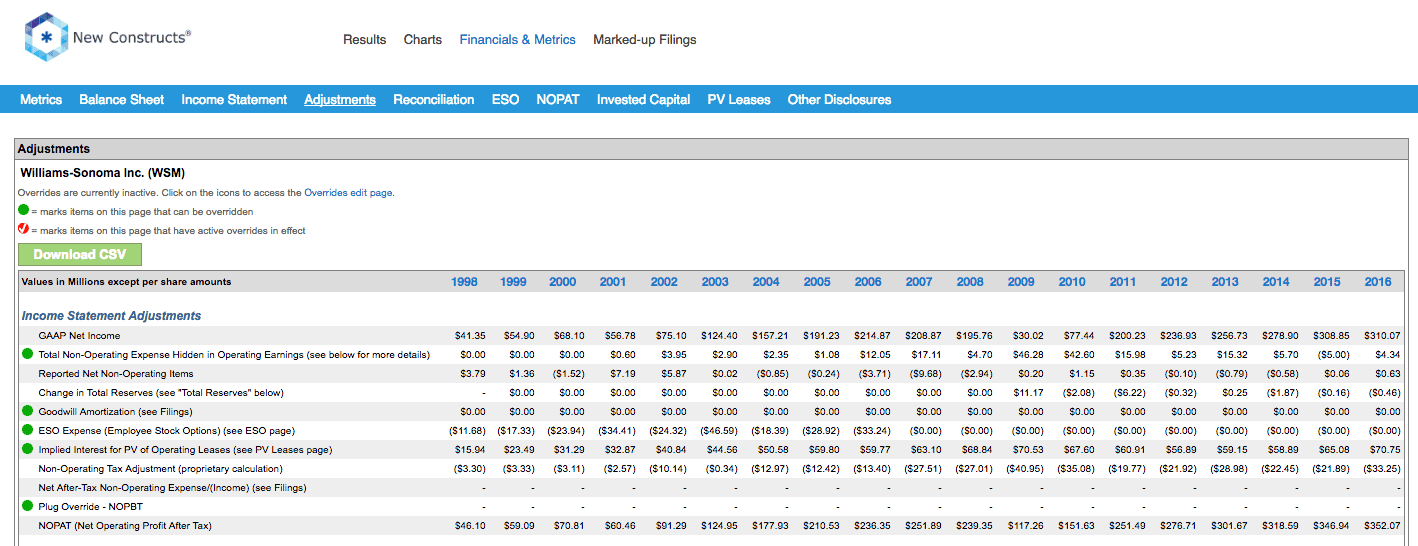Open the Results page

click(364, 40)
